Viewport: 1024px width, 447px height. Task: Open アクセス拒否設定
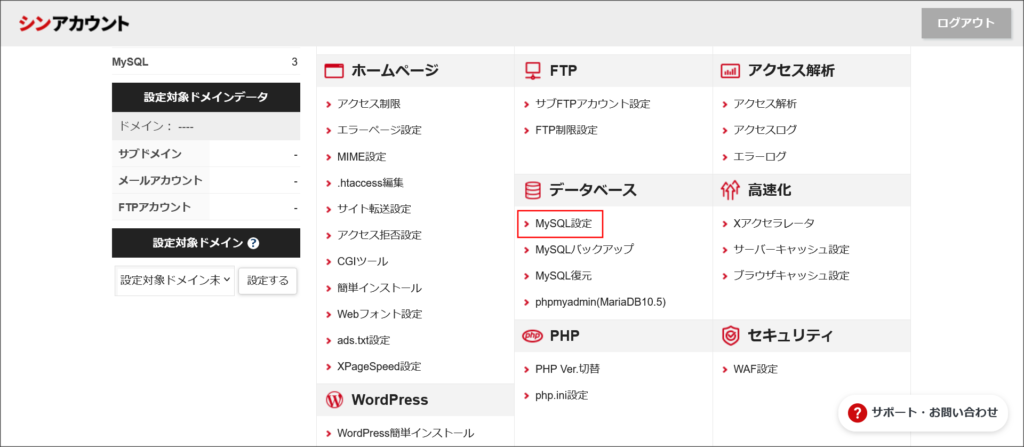point(379,235)
